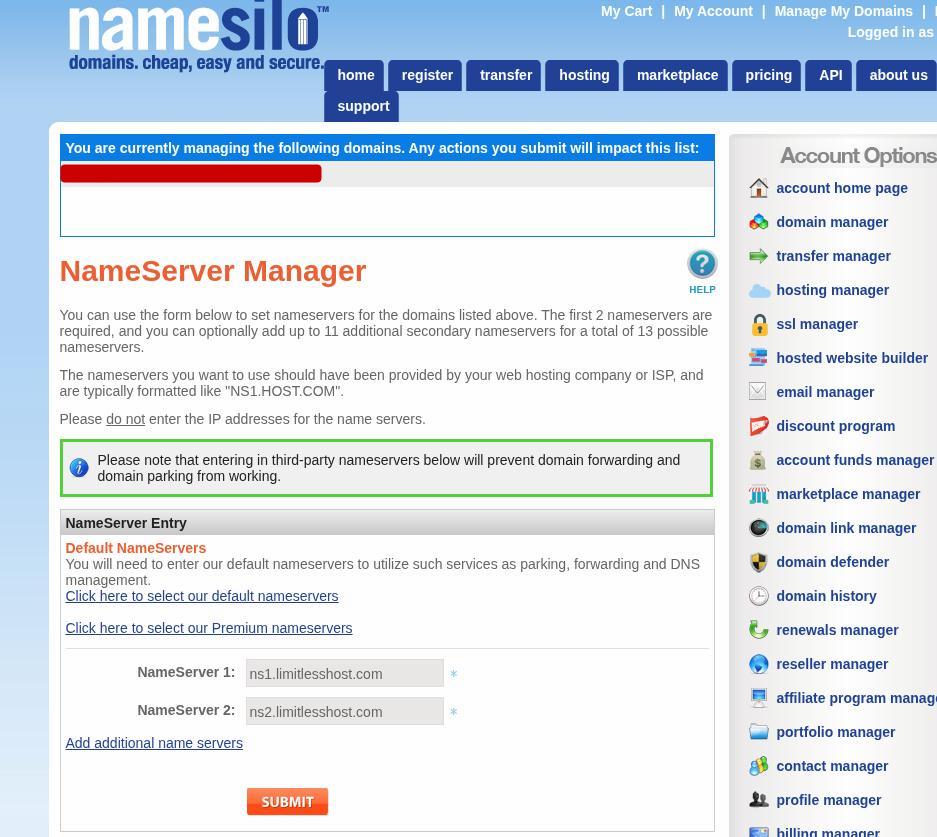Open the renewals manager text link
937x837 pixels.
837,630
